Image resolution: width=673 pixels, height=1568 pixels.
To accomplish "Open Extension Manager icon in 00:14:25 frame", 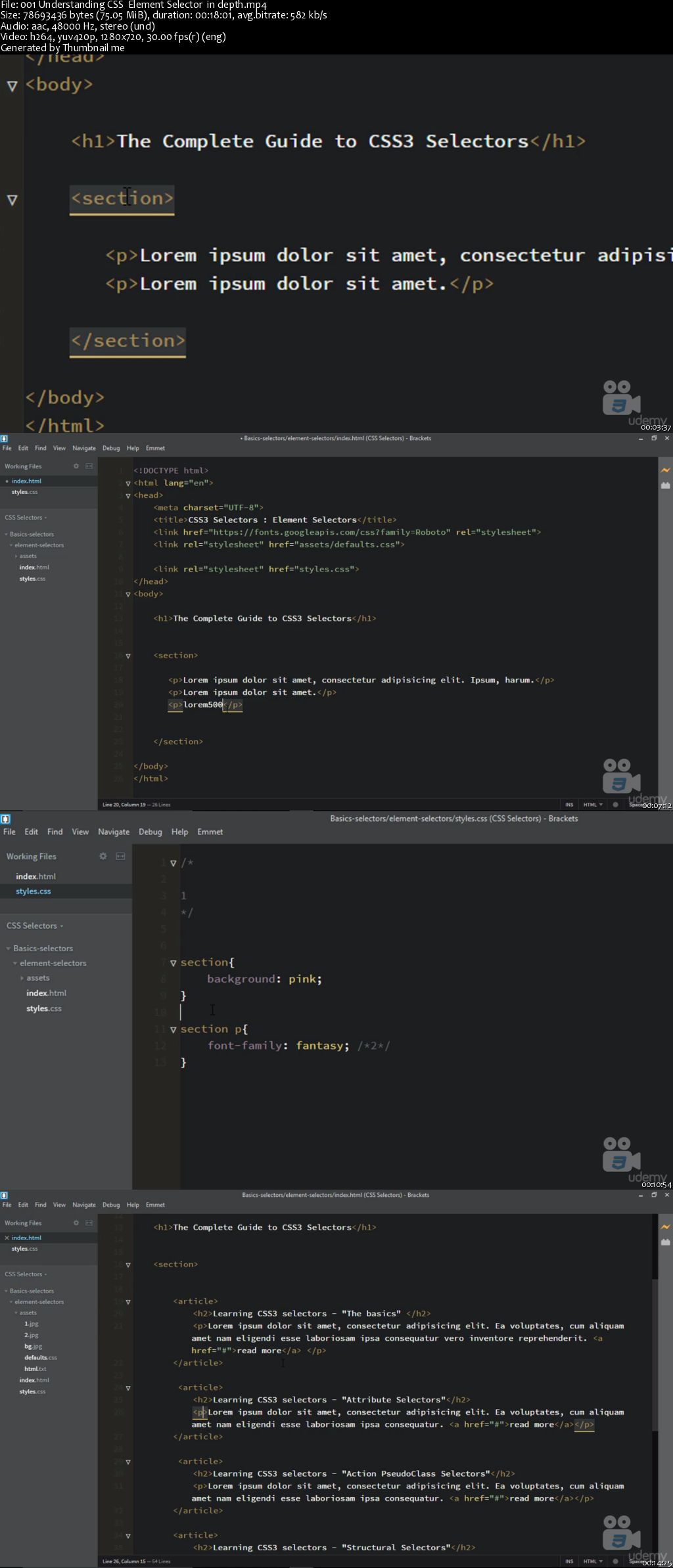I will tap(665, 1242).
